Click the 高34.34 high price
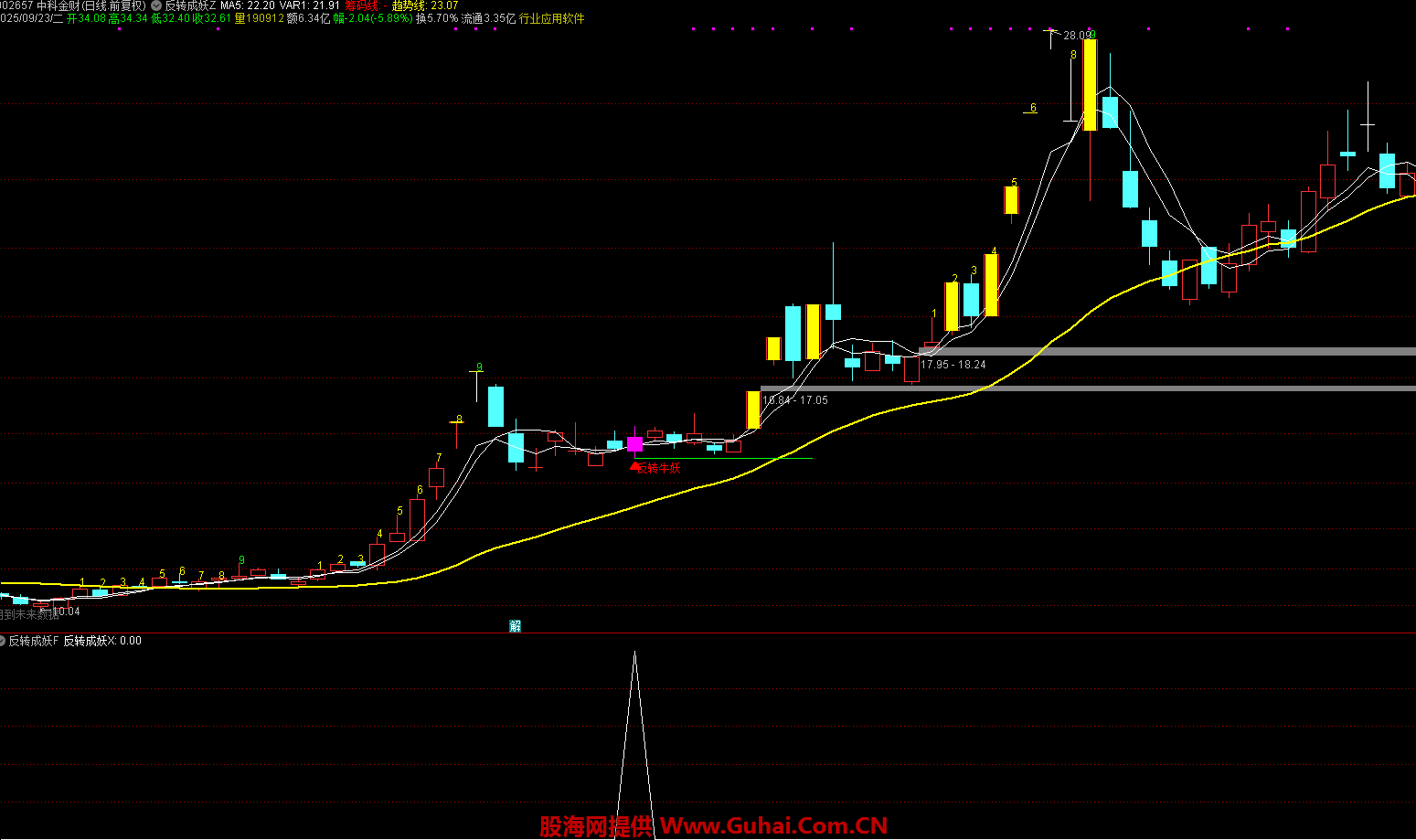 tap(128, 18)
